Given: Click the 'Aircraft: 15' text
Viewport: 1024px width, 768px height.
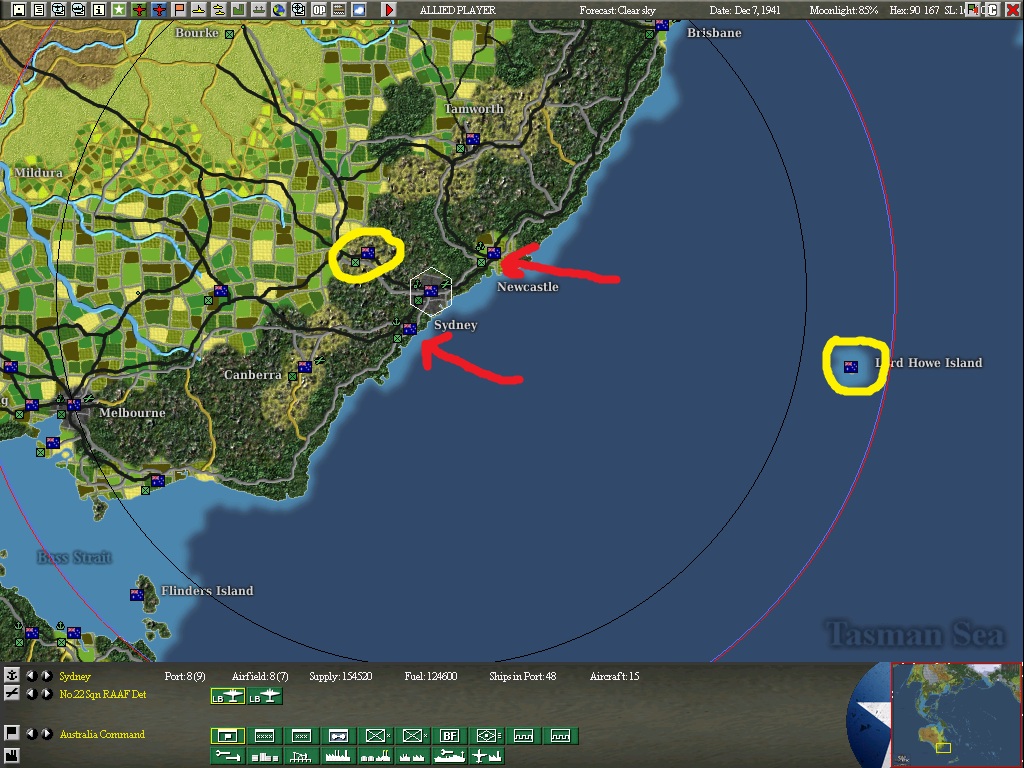Looking at the screenshot, I should click(615, 676).
